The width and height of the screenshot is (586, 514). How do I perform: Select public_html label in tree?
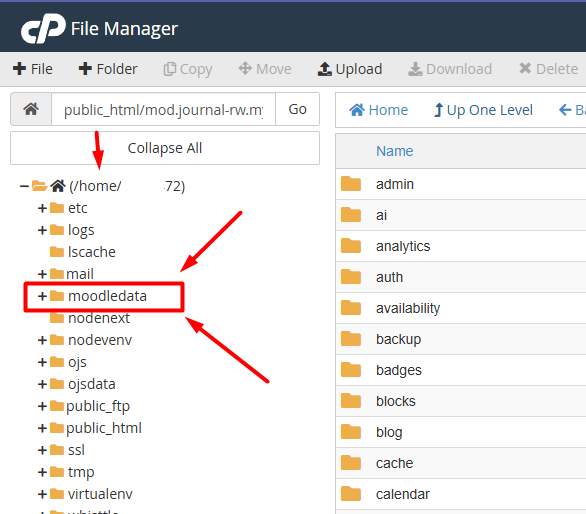104,428
